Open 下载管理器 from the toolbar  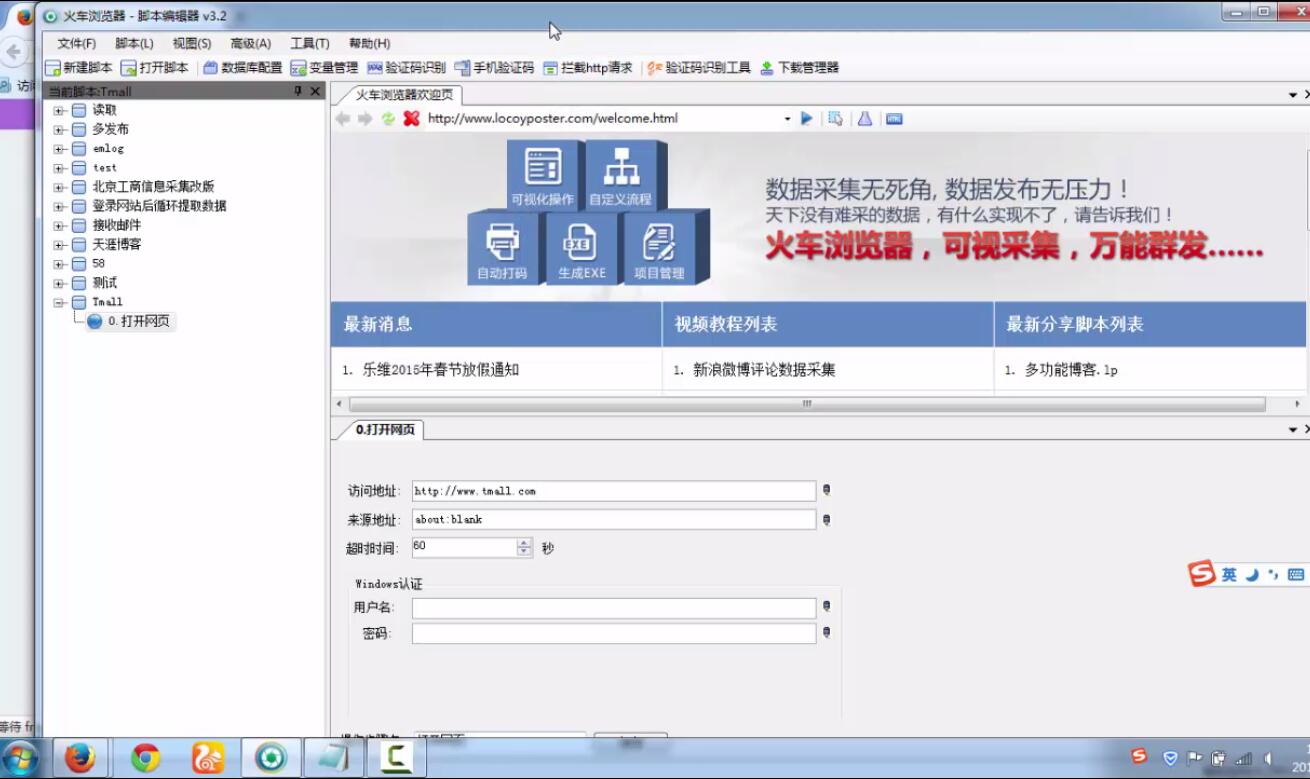pos(799,68)
